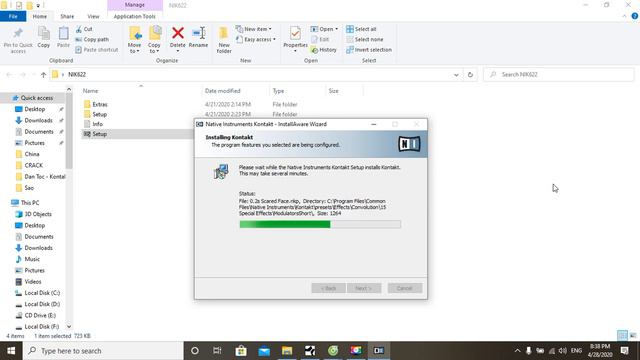640x360 pixels.
Task: Go up one folder level arrow
Action: pos(43,75)
